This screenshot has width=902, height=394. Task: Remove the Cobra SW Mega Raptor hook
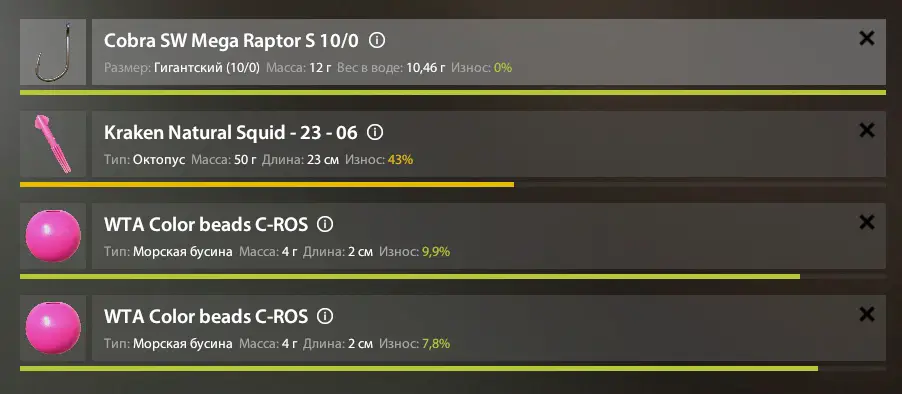coord(866,39)
